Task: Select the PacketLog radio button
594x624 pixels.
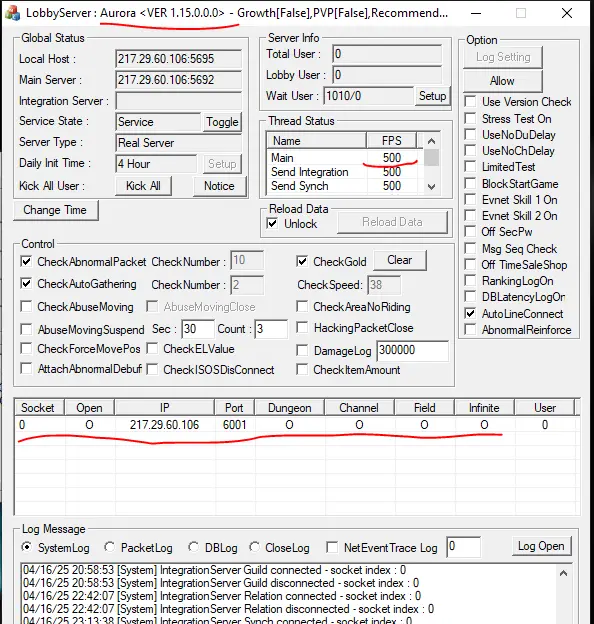Action: (x=109, y=547)
